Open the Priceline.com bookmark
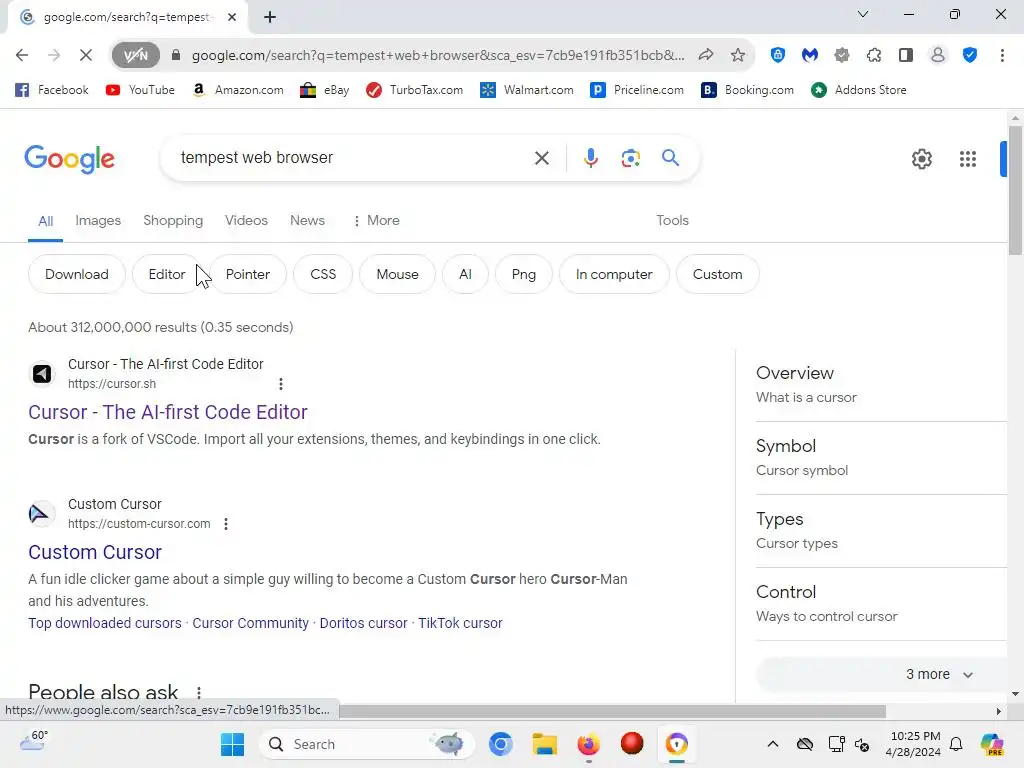The width and height of the screenshot is (1024, 768). pyautogui.click(x=637, y=90)
